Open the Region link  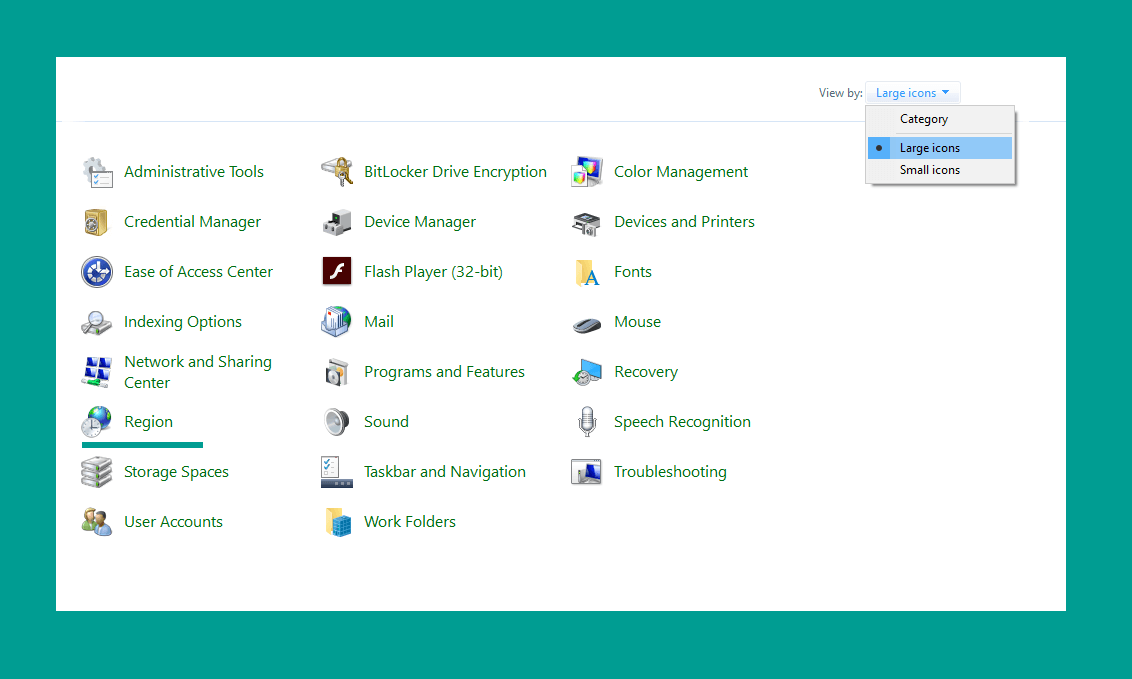(x=148, y=422)
